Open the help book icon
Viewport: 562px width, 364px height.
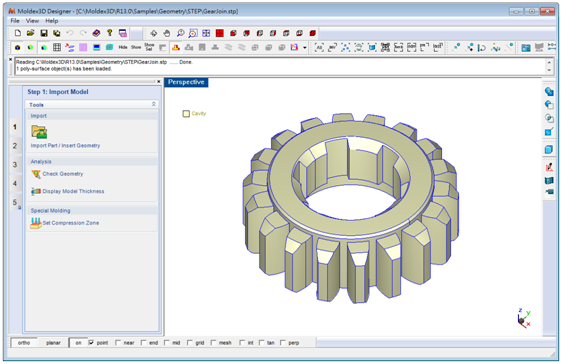click(96, 33)
